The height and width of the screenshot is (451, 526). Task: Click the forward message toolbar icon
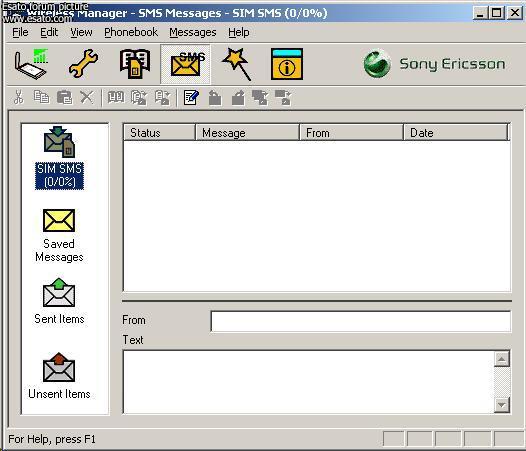(x=238, y=98)
